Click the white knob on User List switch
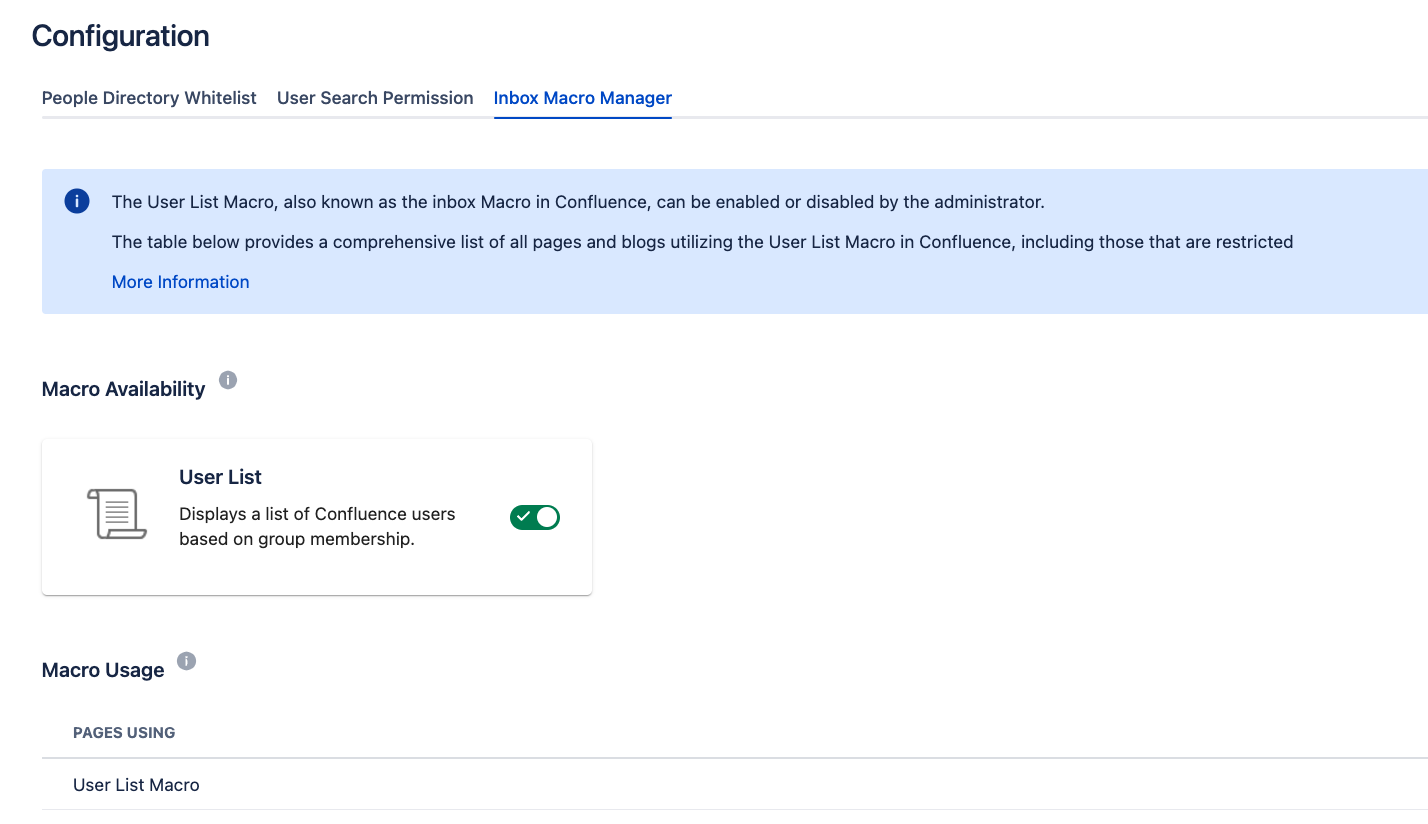The height and width of the screenshot is (824, 1428). [x=547, y=517]
